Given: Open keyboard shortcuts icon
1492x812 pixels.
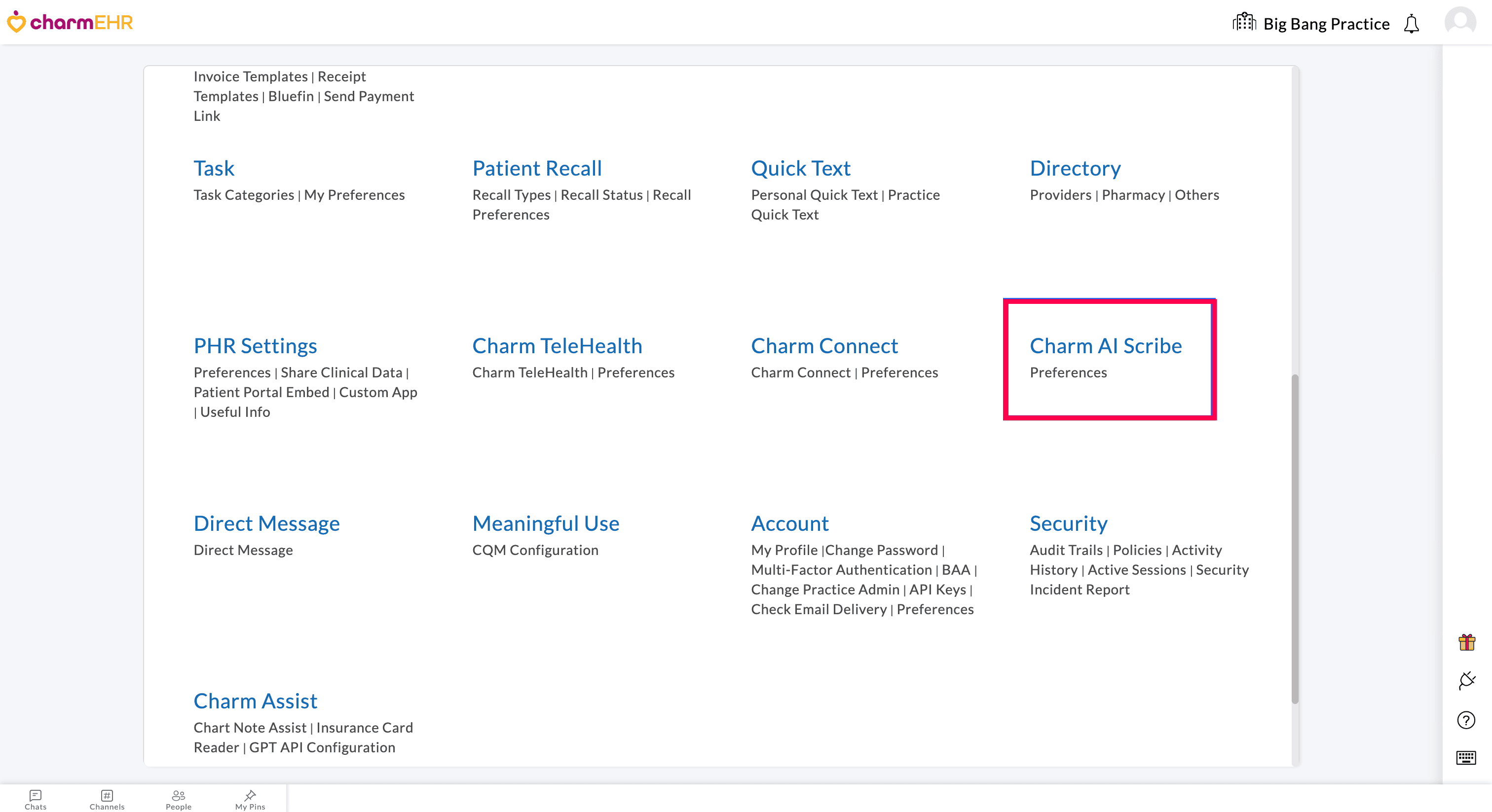Looking at the screenshot, I should tap(1466, 758).
